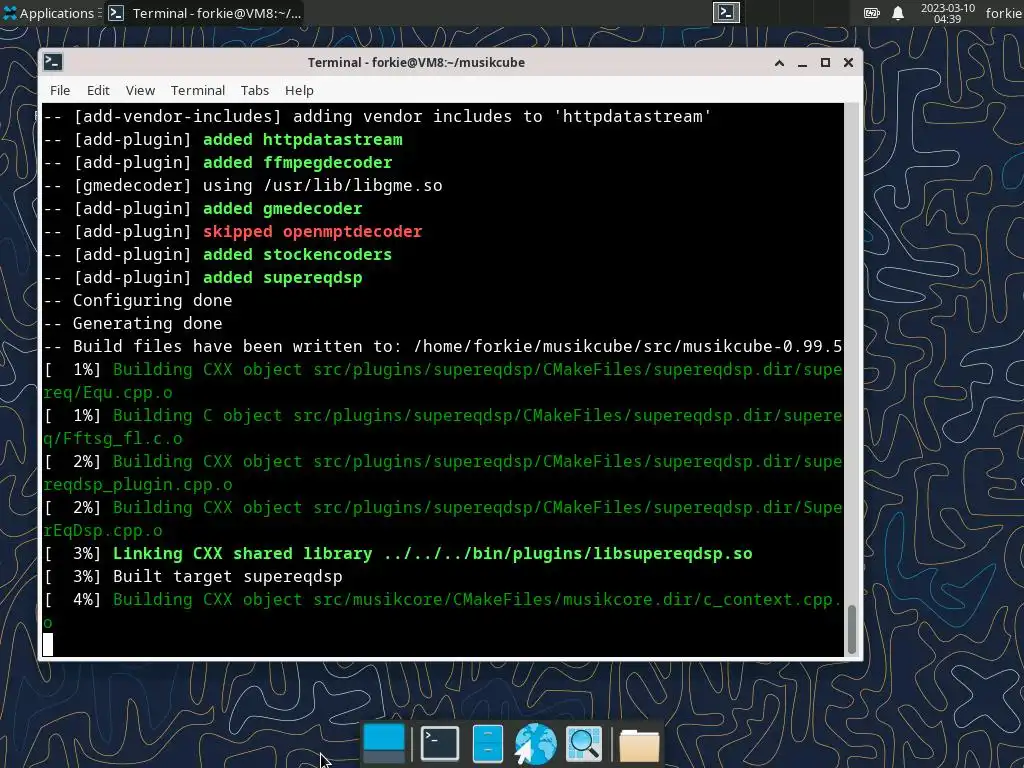Open the Tabs menu
This screenshot has width=1024, height=768.
[255, 90]
